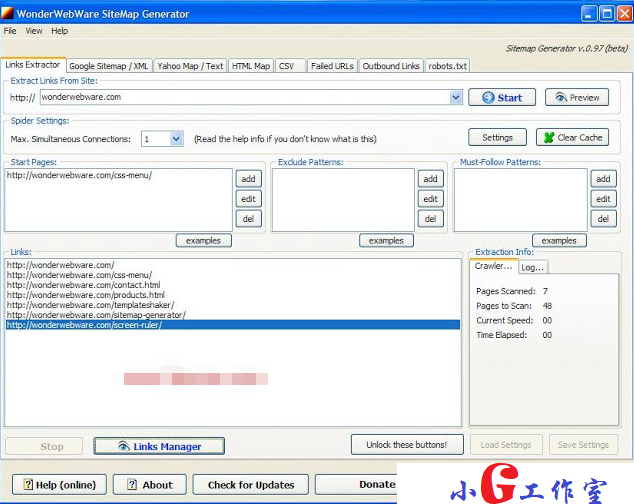Click the green X icon on Clear Cache
This screenshot has height=504, width=634.
point(549,138)
